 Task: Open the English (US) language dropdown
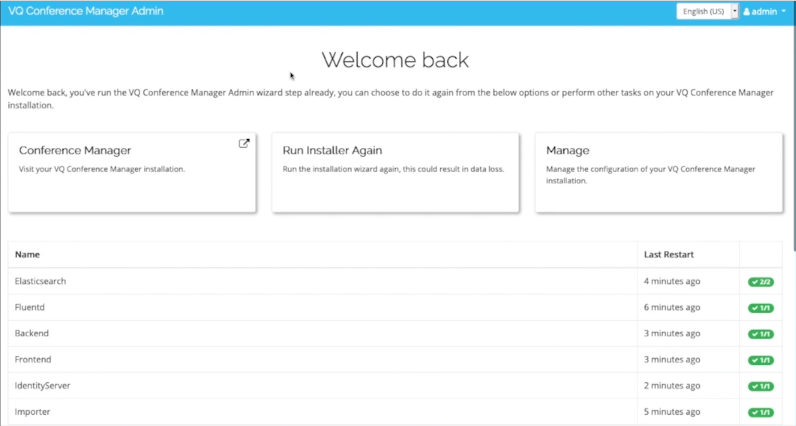[x=707, y=11]
